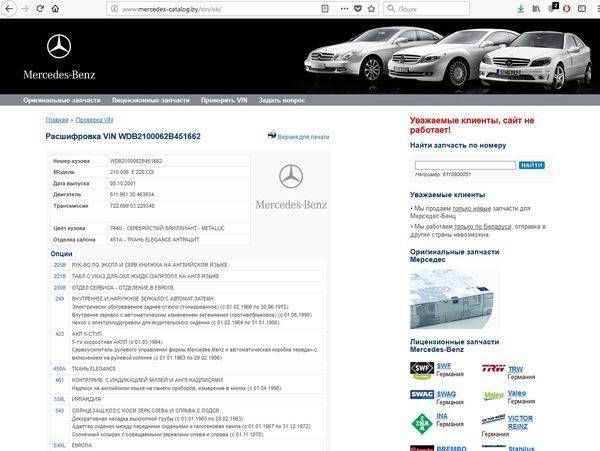
Task: Click the search magnifier icon in the Поиск box
Action: pyautogui.click(x=391, y=8)
